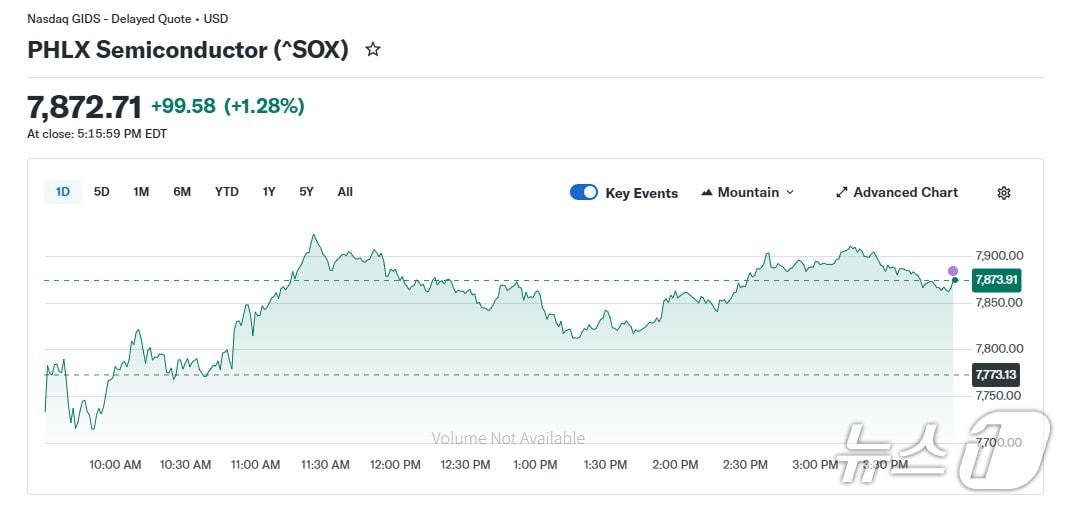The width and height of the screenshot is (1067, 506).
Task: Select the All time range
Action: point(345,192)
